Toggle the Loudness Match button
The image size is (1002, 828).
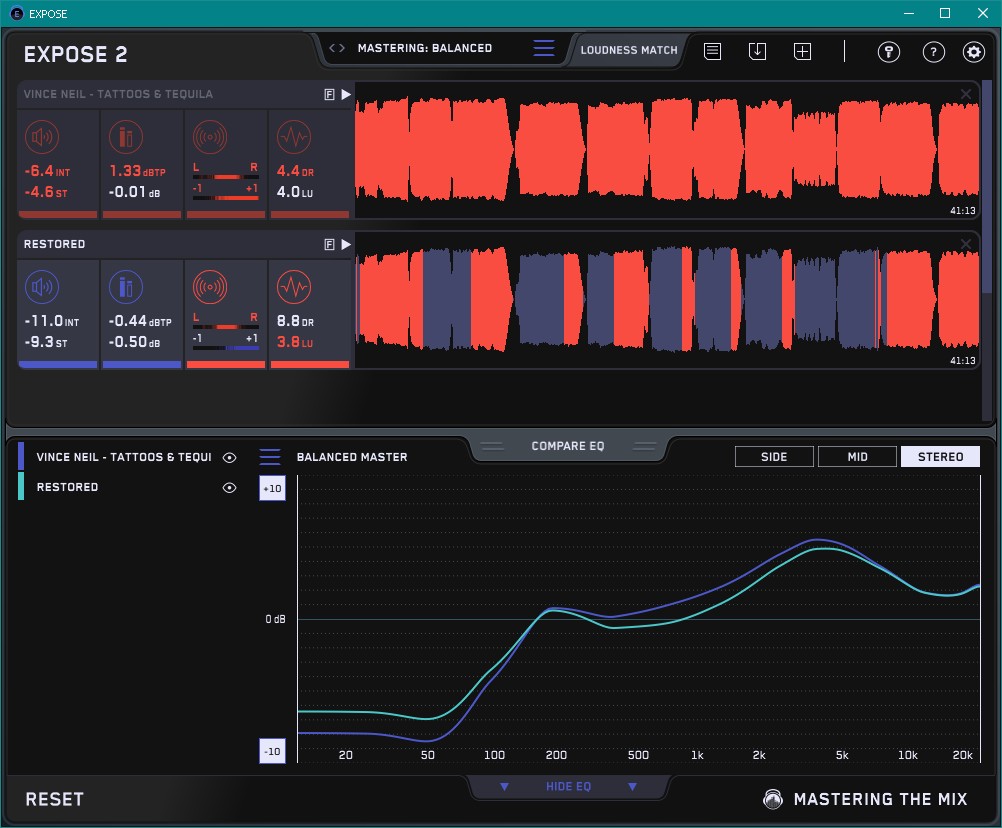tap(628, 49)
